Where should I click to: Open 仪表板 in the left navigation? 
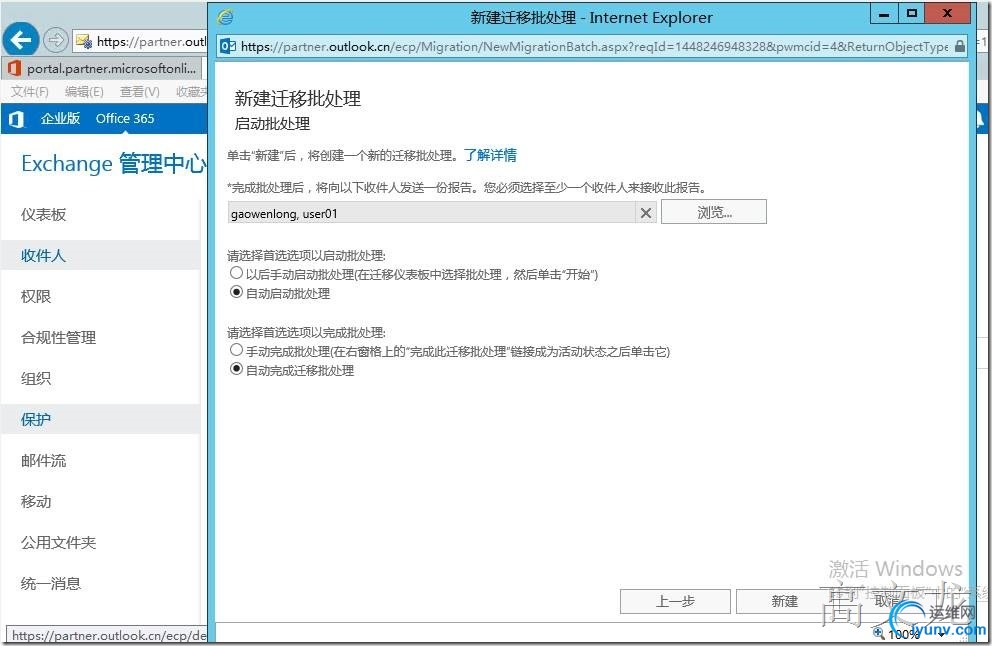(43, 214)
